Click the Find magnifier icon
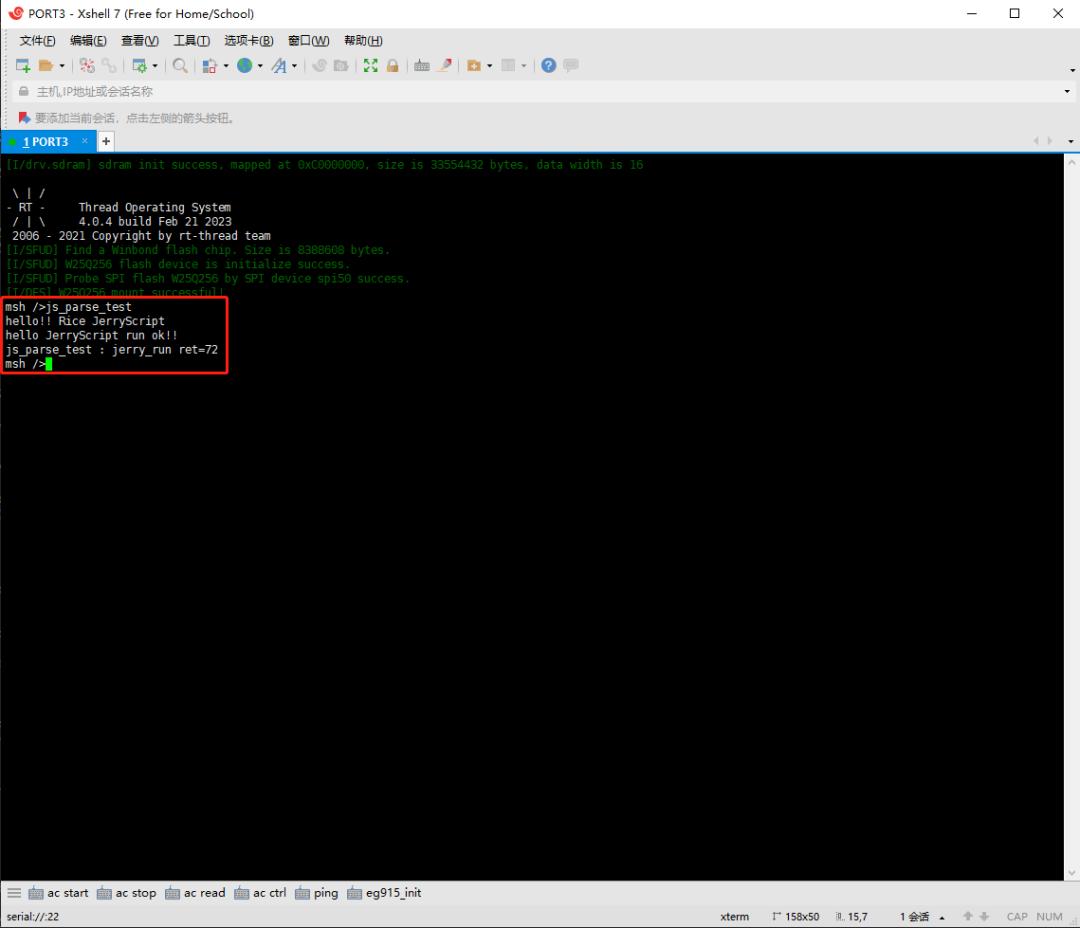This screenshot has height=928, width=1080. [x=180, y=65]
